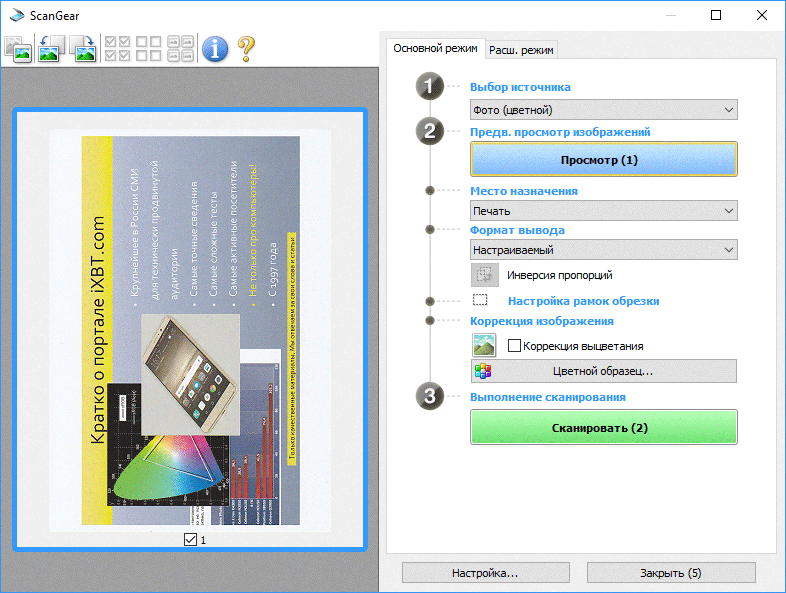Click the Инверсия пропорций icon button
The height and width of the screenshot is (593, 786).
[485, 275]
